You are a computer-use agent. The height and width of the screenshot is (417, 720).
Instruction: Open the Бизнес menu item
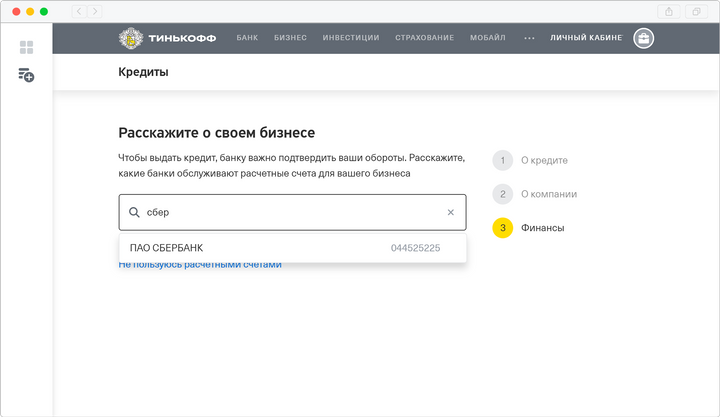290,38
